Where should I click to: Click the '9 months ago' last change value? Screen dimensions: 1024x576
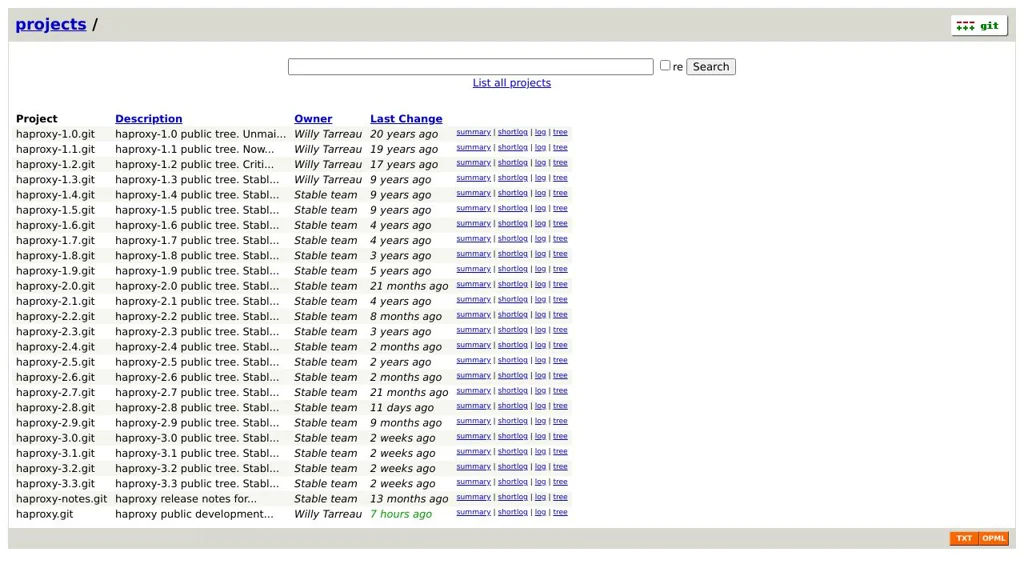pyautogui.click(x=406, y=423)
